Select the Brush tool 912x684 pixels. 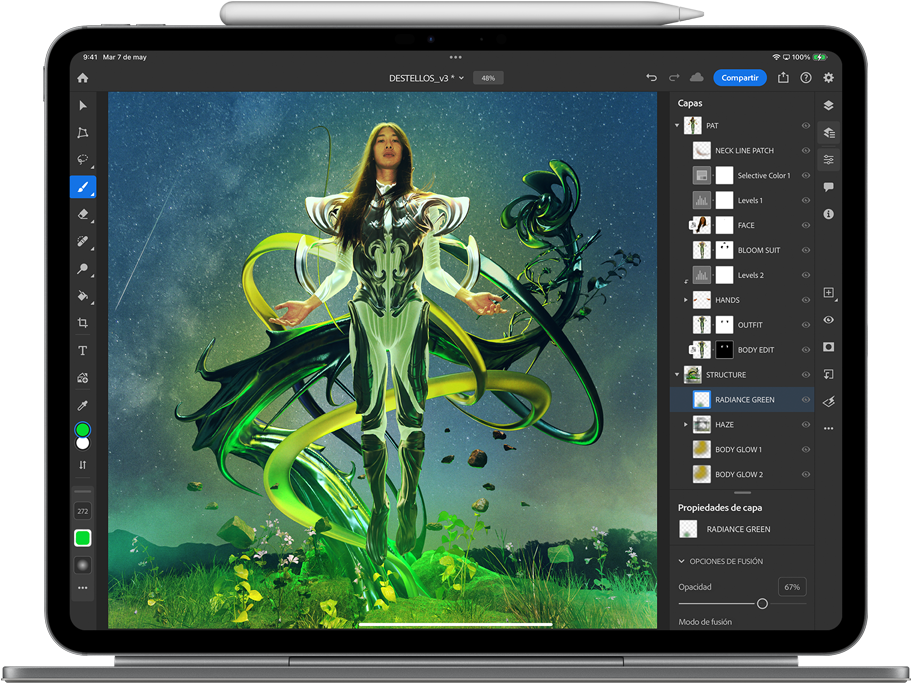coord(83,187)
